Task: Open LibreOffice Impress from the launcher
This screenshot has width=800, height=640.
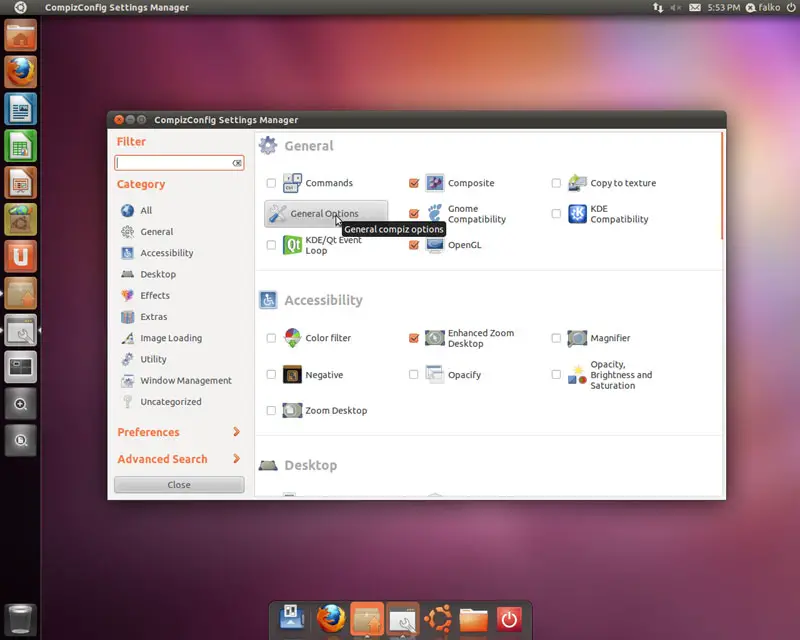Action: click(x=20, y=183)
